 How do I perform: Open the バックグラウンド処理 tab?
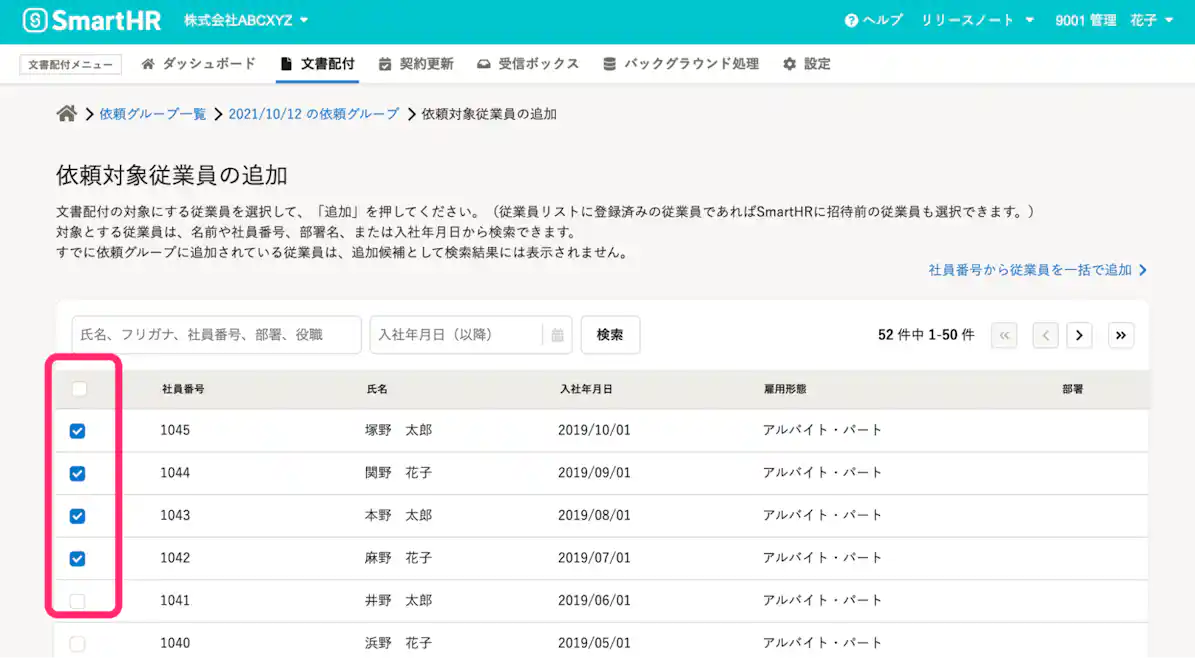680,63
